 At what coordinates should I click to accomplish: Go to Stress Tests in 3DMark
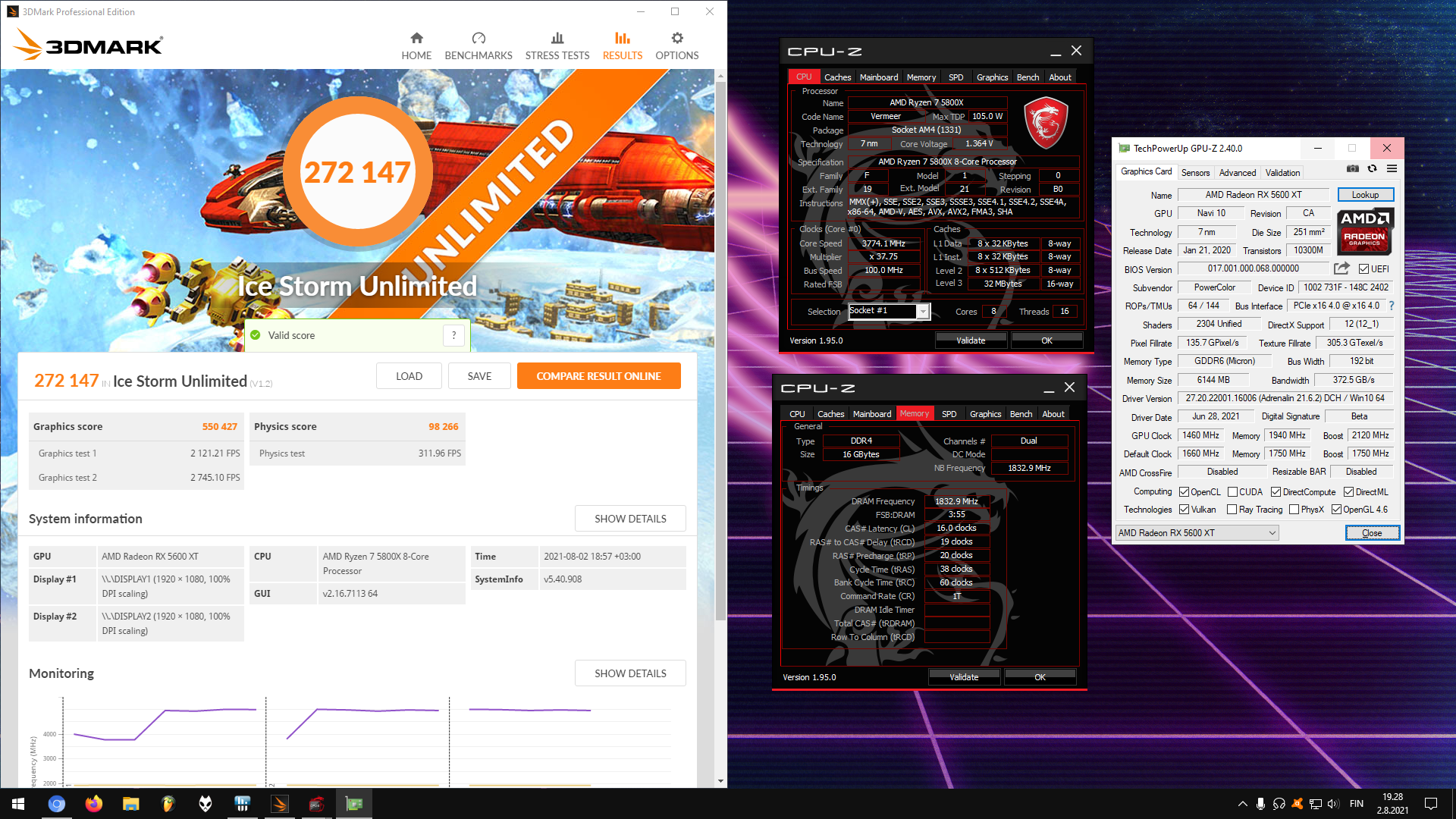pos(557,46)
